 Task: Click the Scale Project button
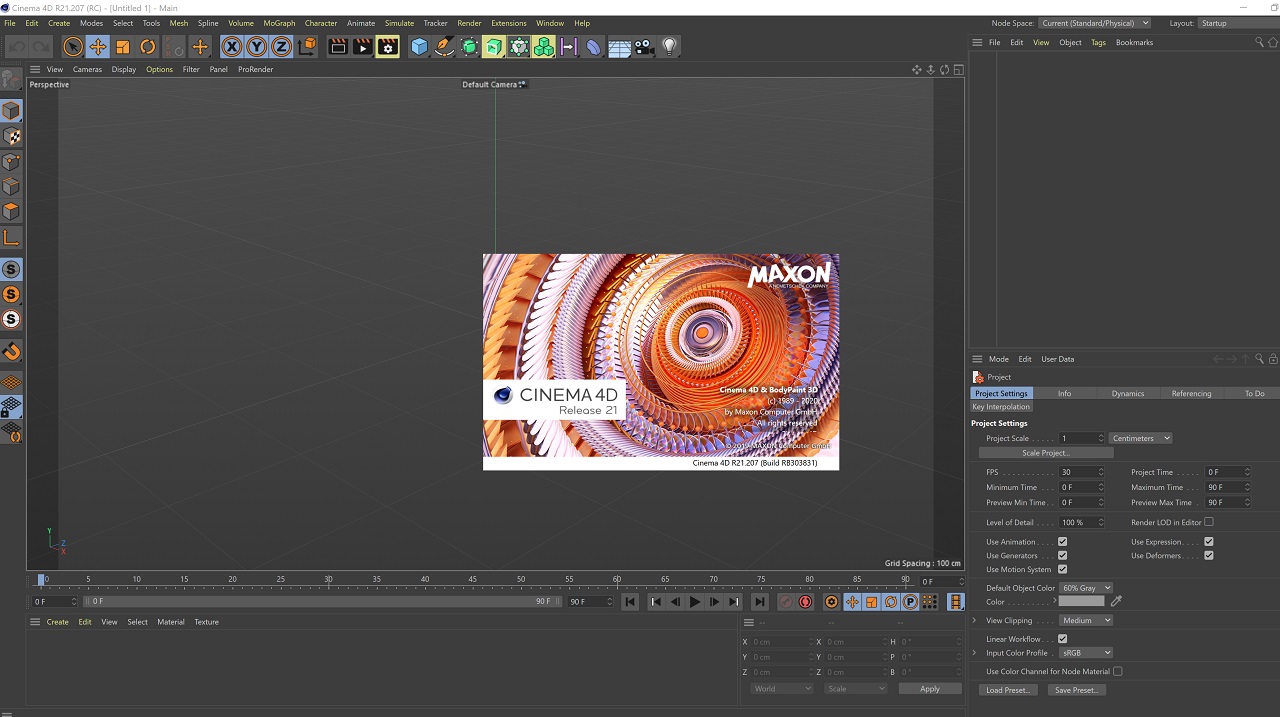tap(1045, 453)
